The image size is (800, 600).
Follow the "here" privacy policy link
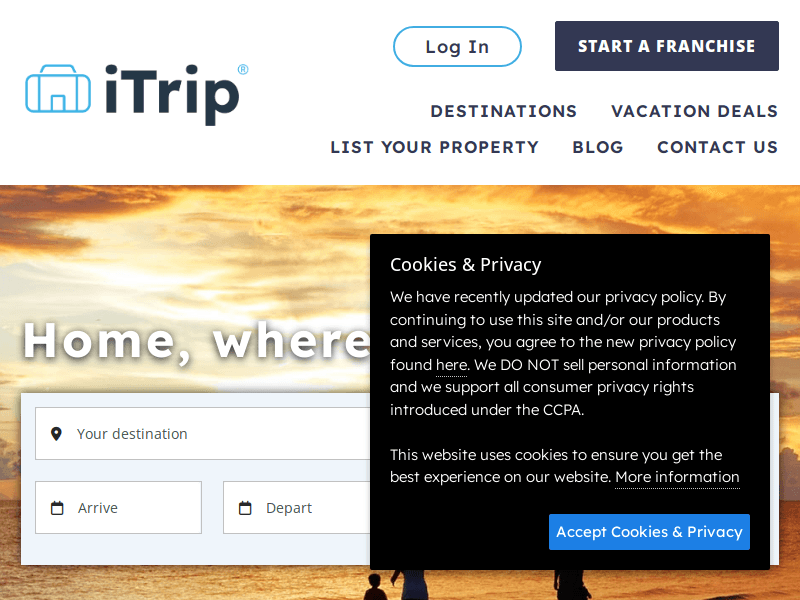pos(451,365)
